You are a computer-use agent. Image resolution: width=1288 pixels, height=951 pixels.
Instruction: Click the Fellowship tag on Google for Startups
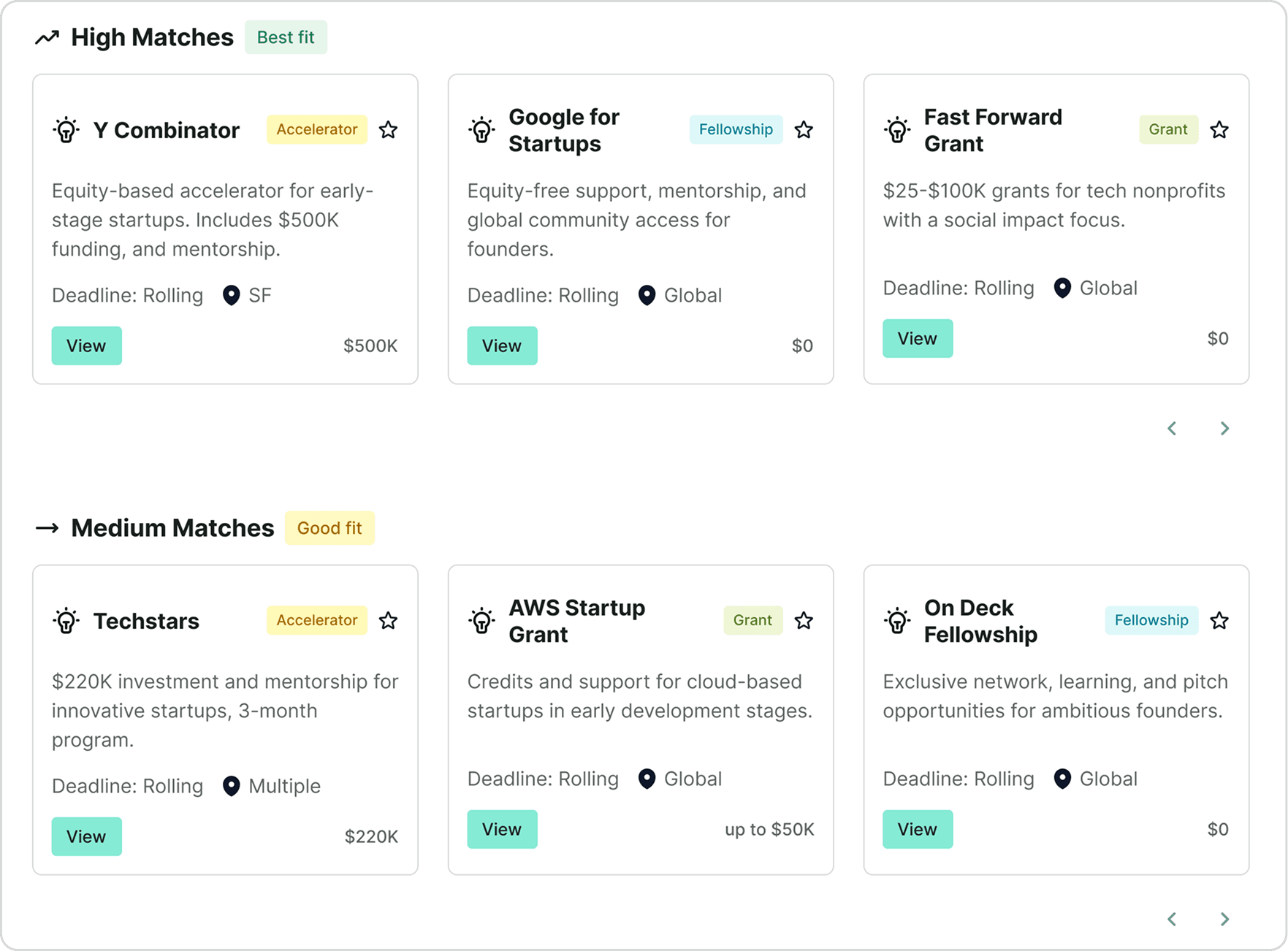735,129
